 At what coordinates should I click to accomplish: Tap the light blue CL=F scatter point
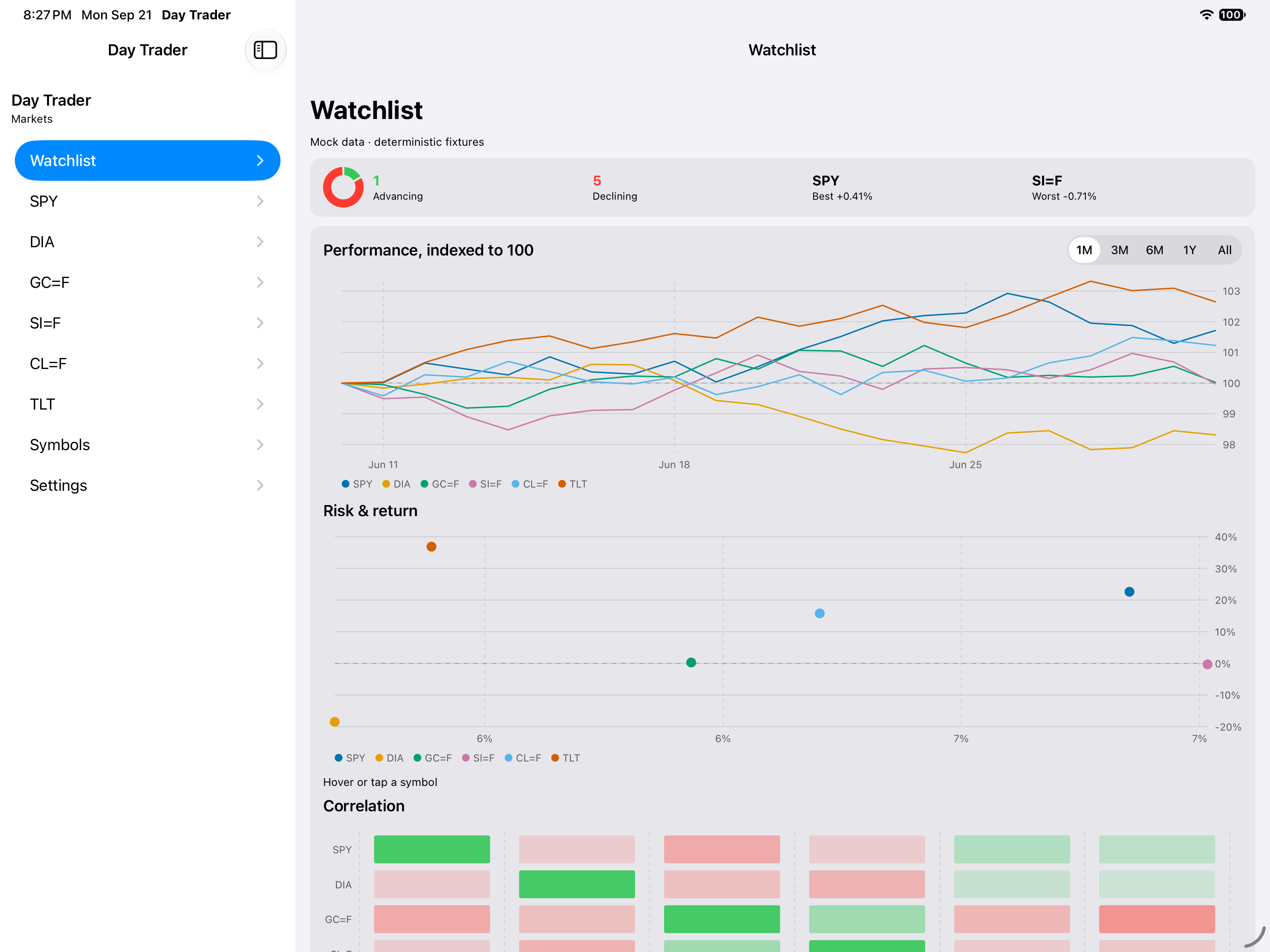coord(820,613)
